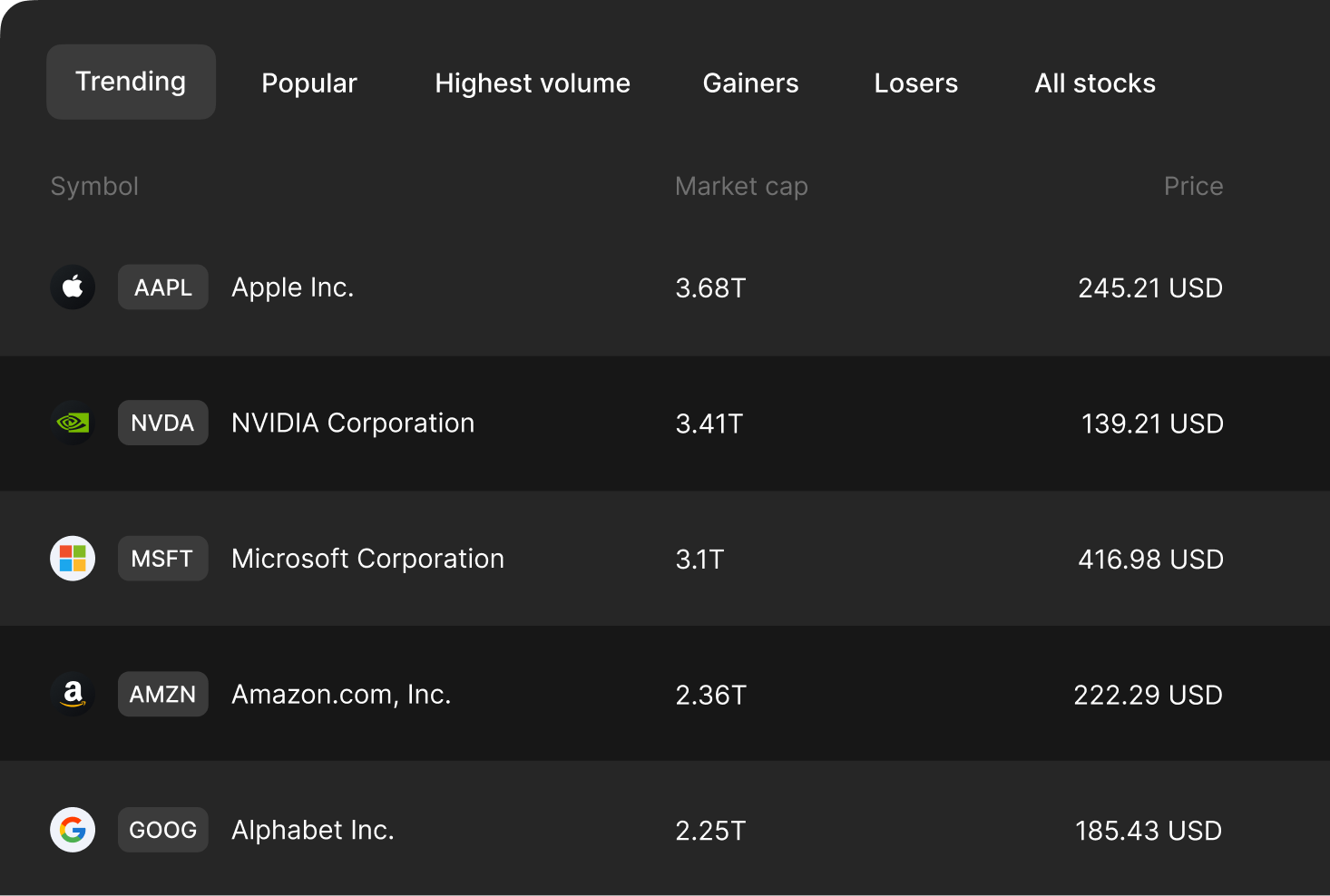This screenshot has height=896, width=1330.
Task: Click the MSFT ticker badge
Action: coord(163,559)
